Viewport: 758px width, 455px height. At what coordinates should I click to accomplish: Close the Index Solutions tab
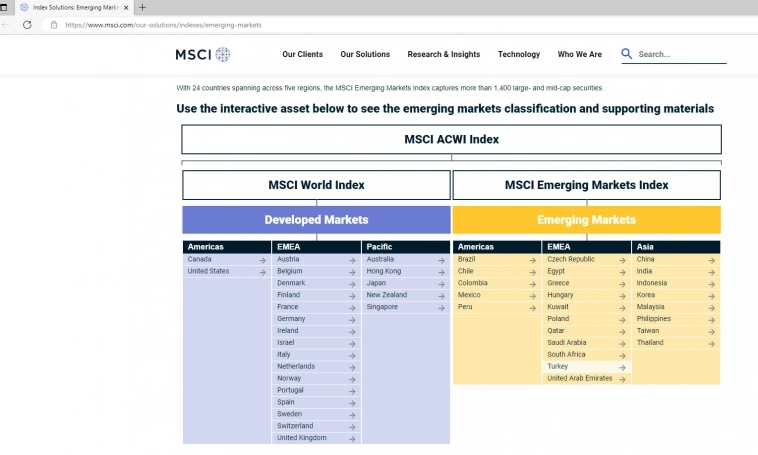click(x=126, y=8)
